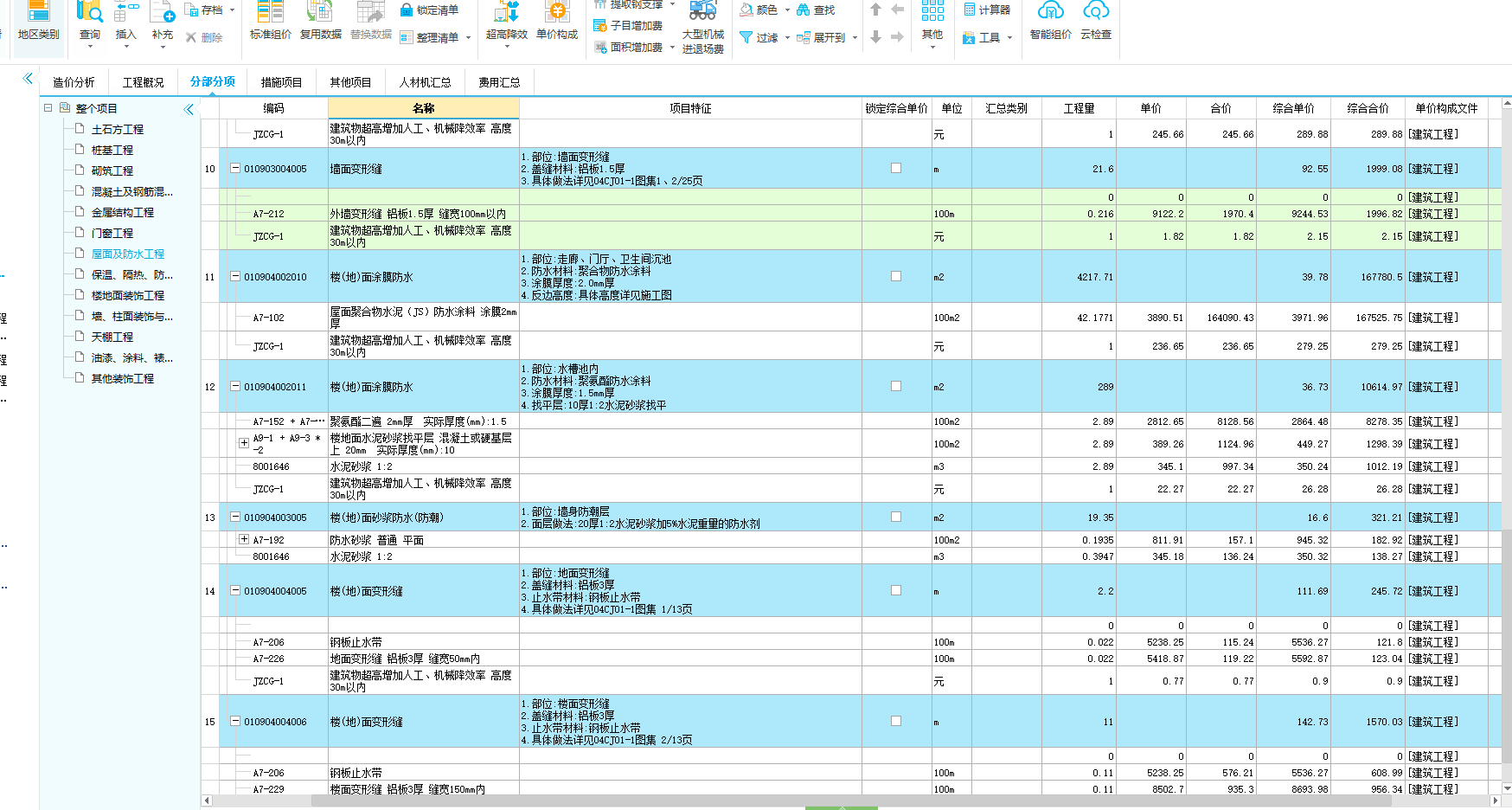Click the 展开到 expand-to icon

[804, 37]
